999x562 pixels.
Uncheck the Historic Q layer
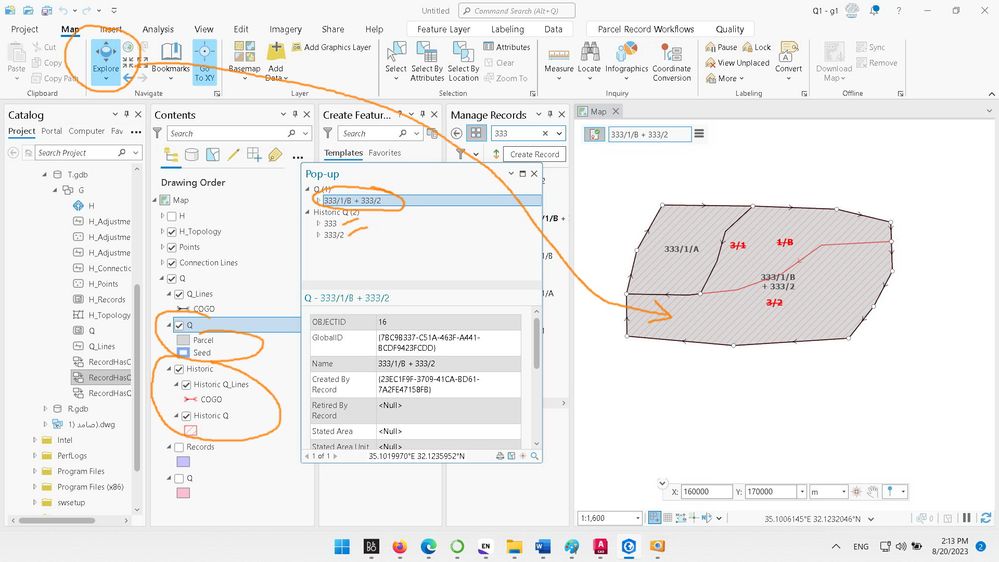coord(186,415)
